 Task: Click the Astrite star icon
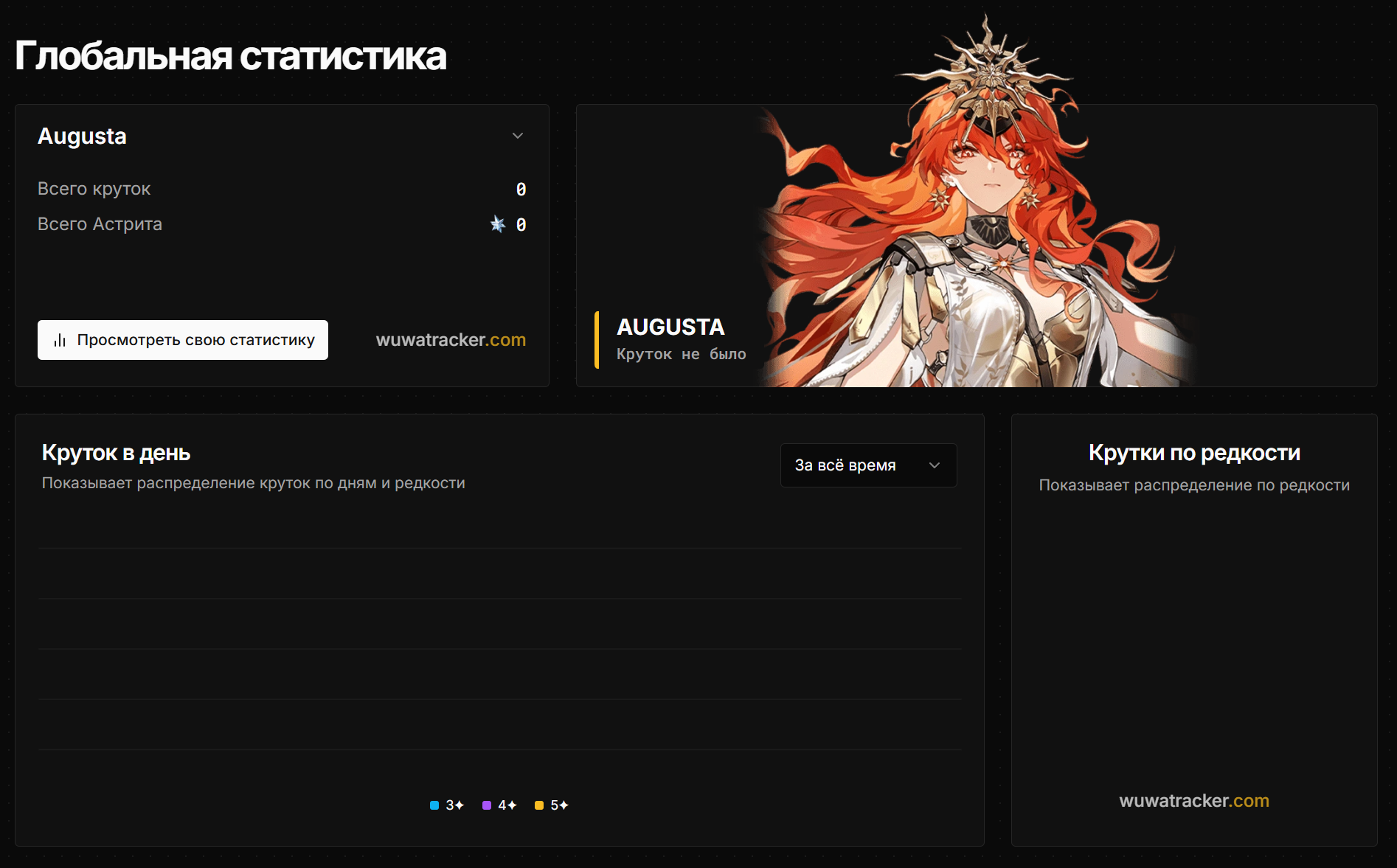(x=498, y=224)
